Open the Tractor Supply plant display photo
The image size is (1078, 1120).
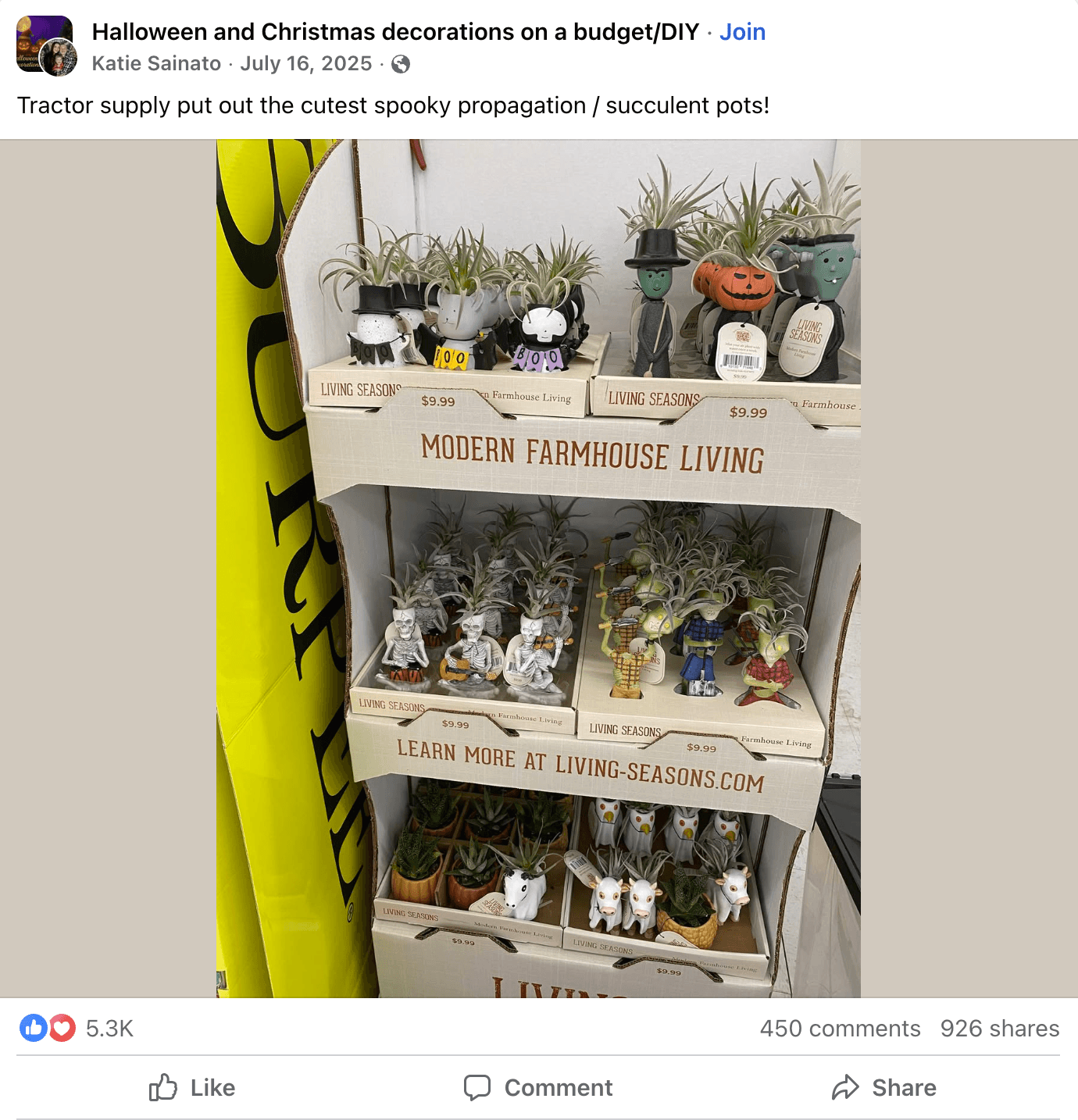tap(538, 569)
